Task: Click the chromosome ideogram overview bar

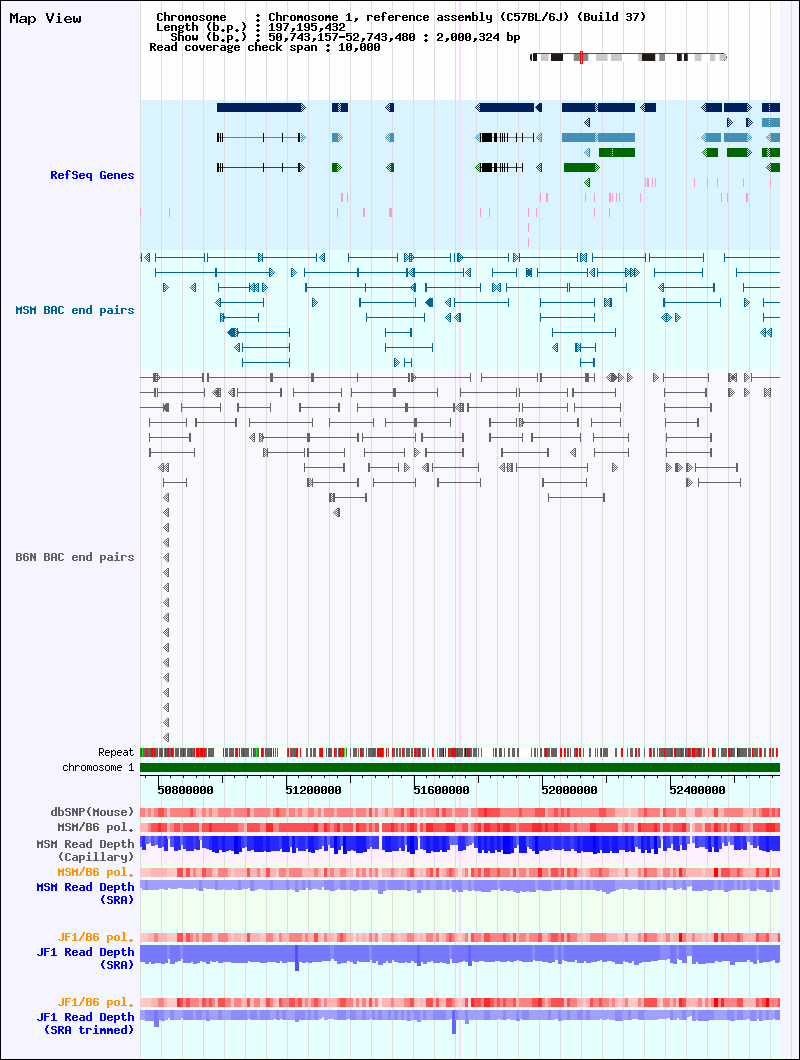Action: 628,57
